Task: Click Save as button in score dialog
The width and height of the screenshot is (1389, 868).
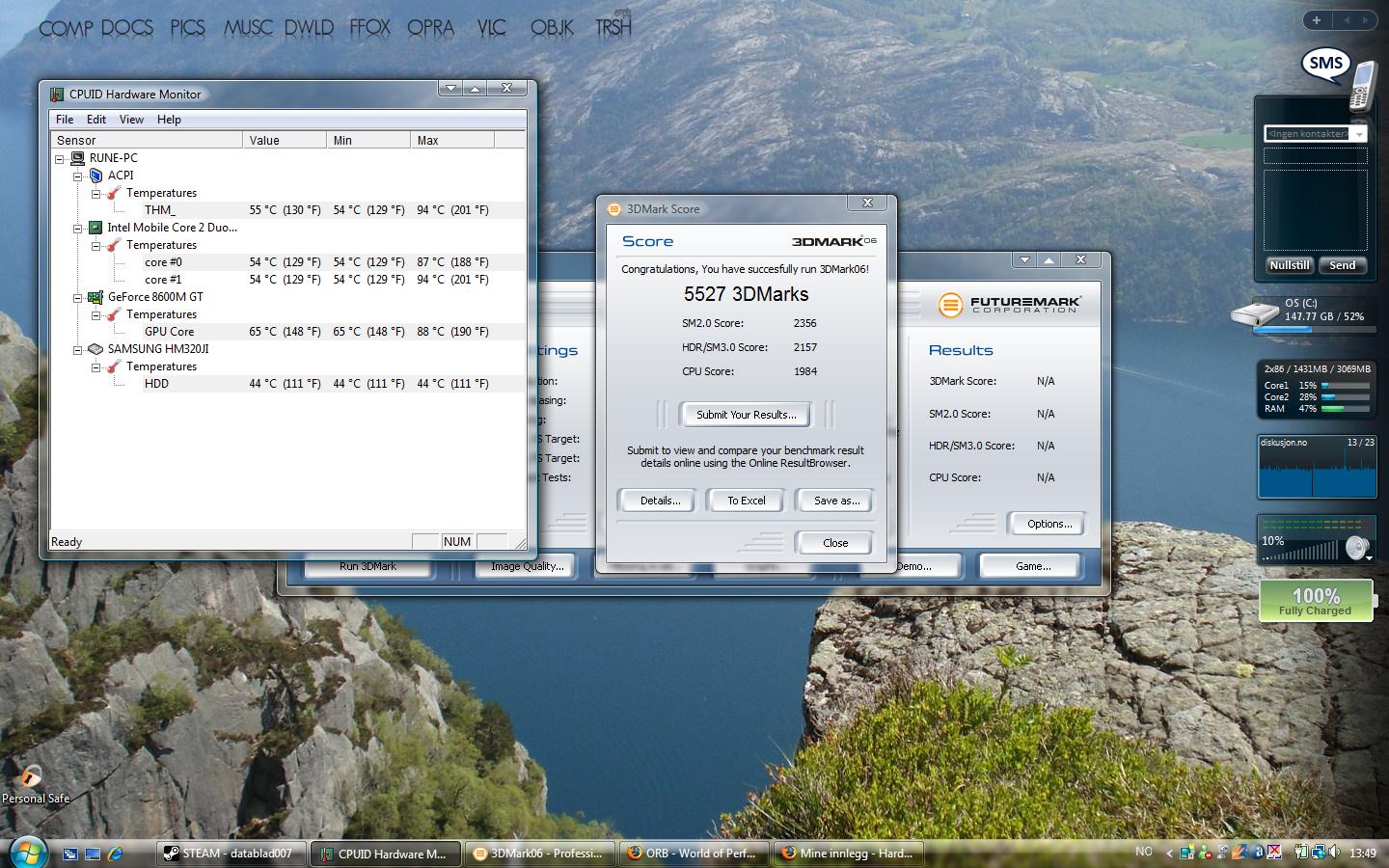Action: coord(836,501)
